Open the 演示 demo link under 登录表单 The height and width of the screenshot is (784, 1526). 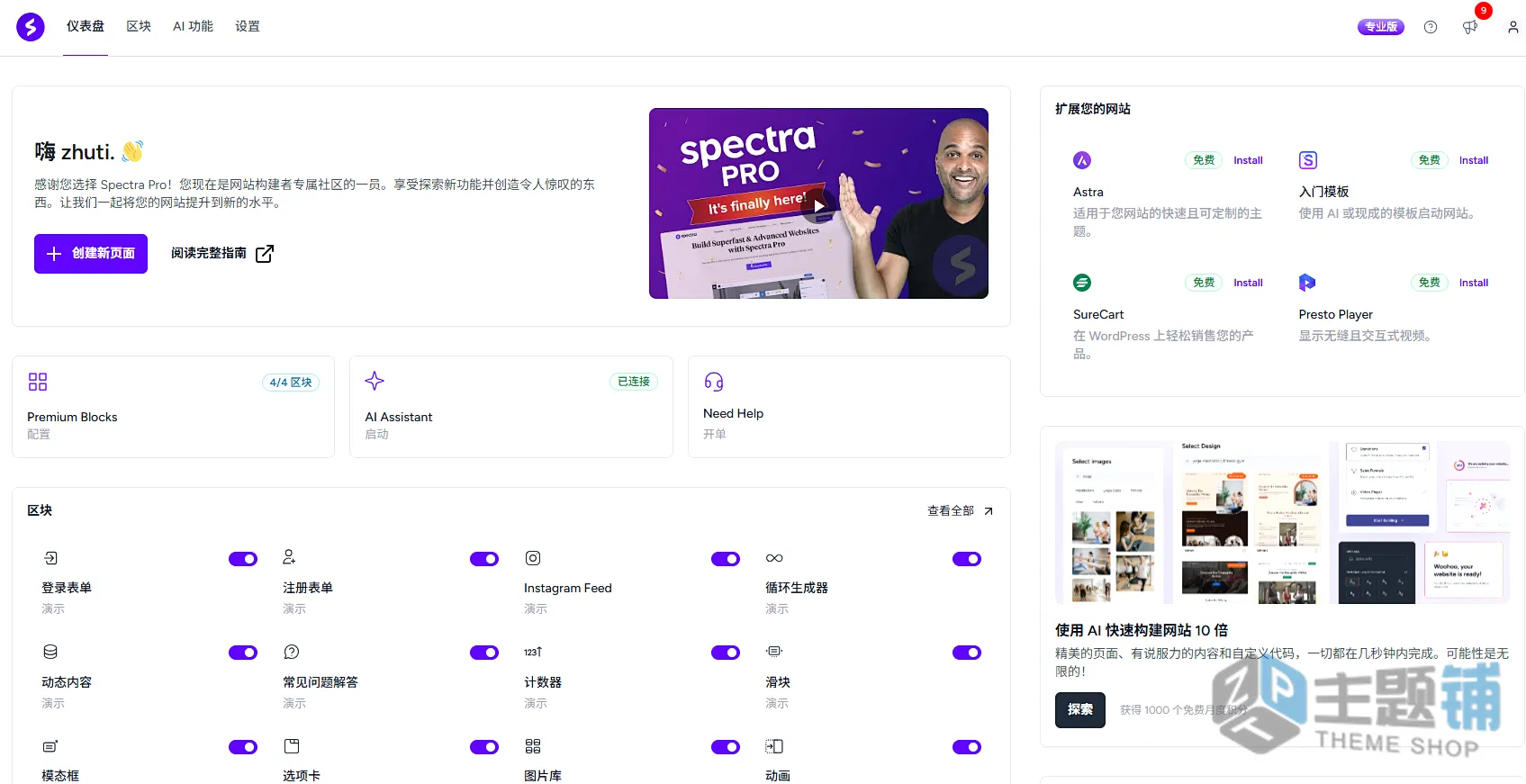(x=53, y=609)
